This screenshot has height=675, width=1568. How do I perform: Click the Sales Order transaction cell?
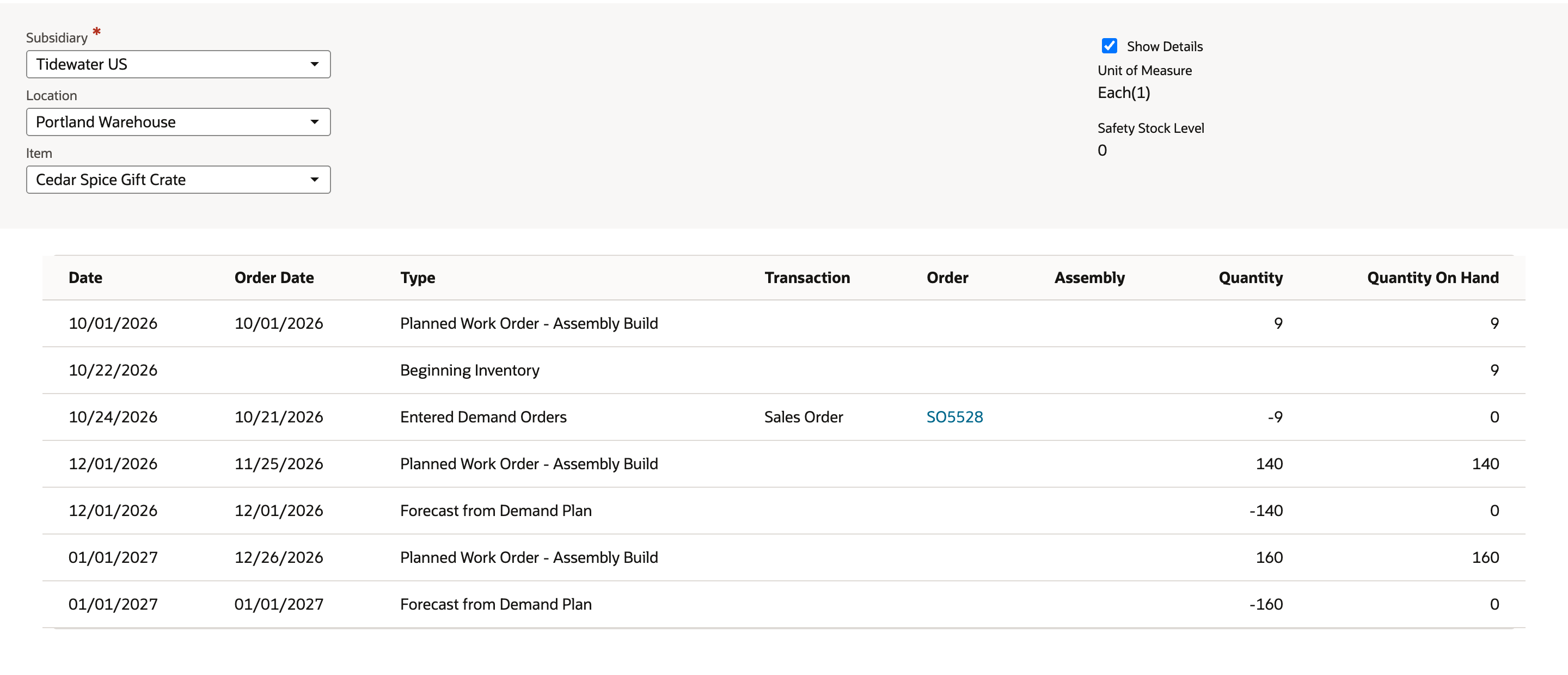(804, 417)
